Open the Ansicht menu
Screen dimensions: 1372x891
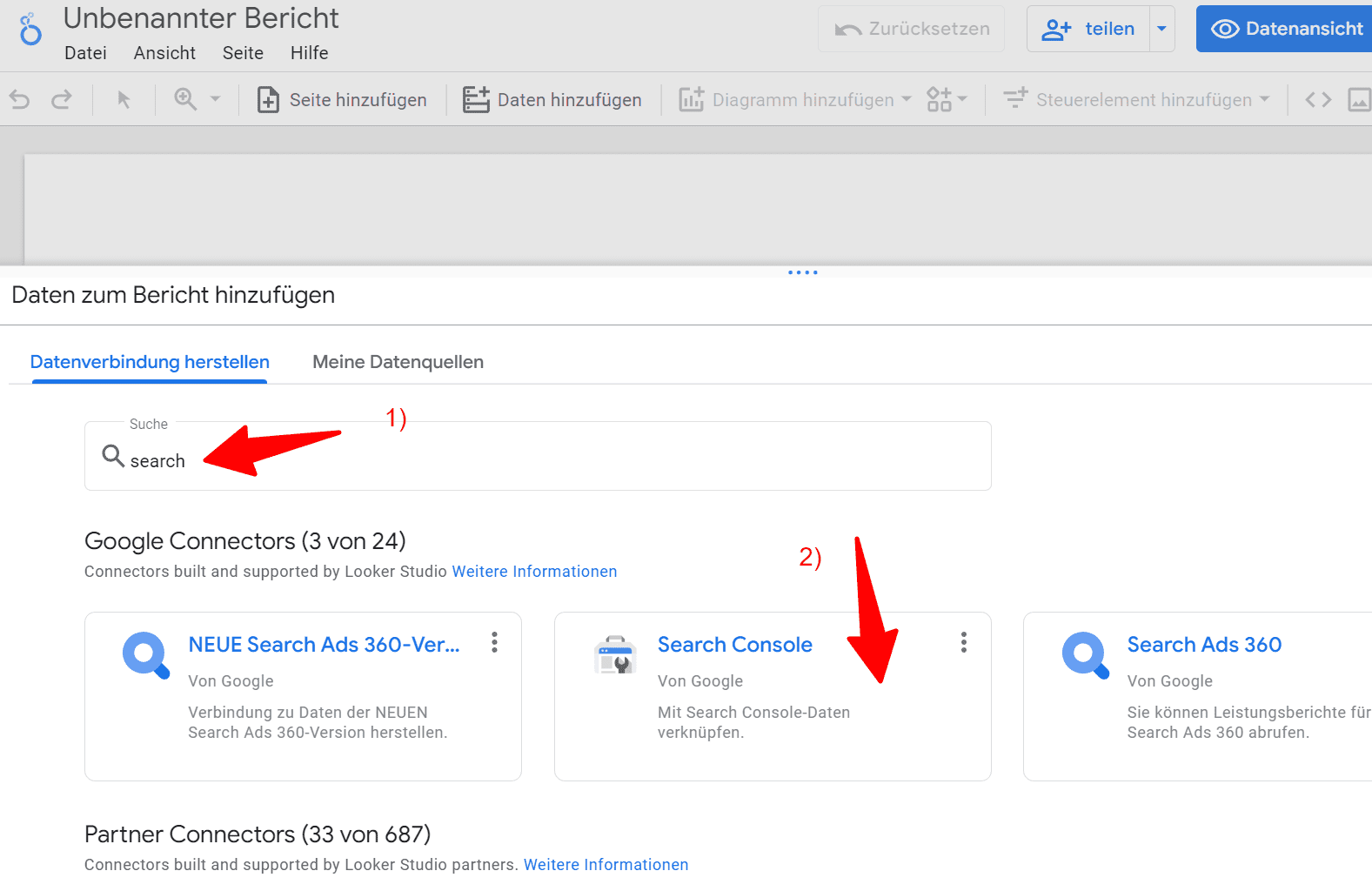(164, 53)
